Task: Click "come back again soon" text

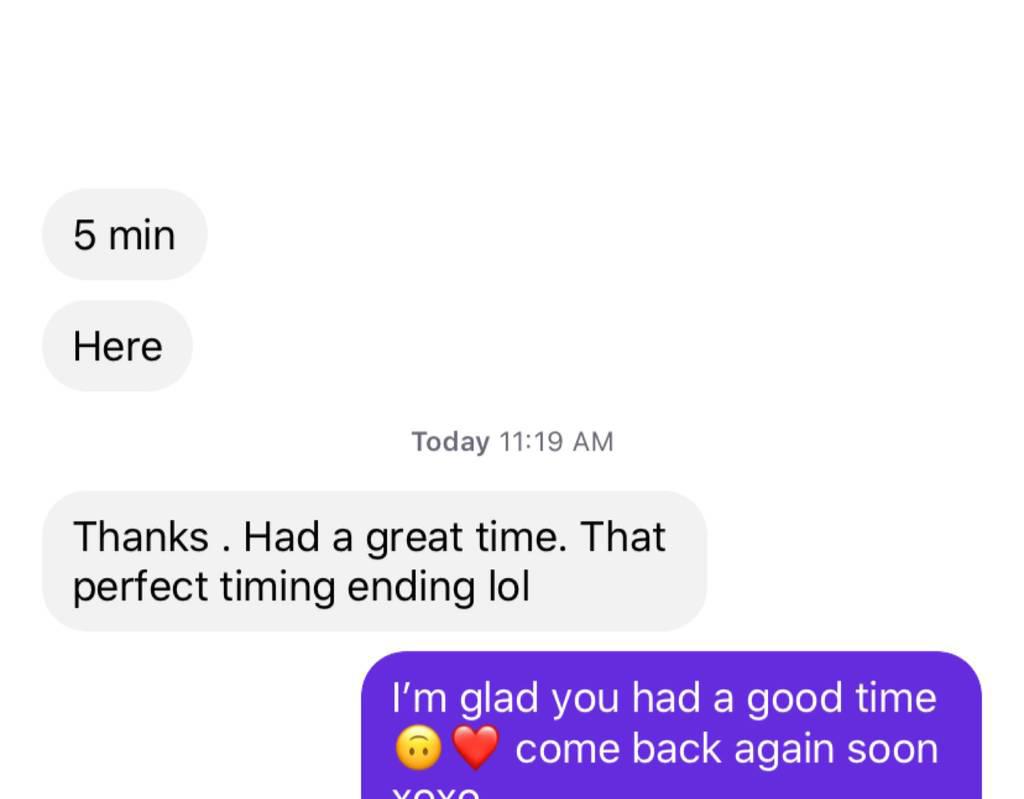Action: pyautogui.click(x=726, y=749)
